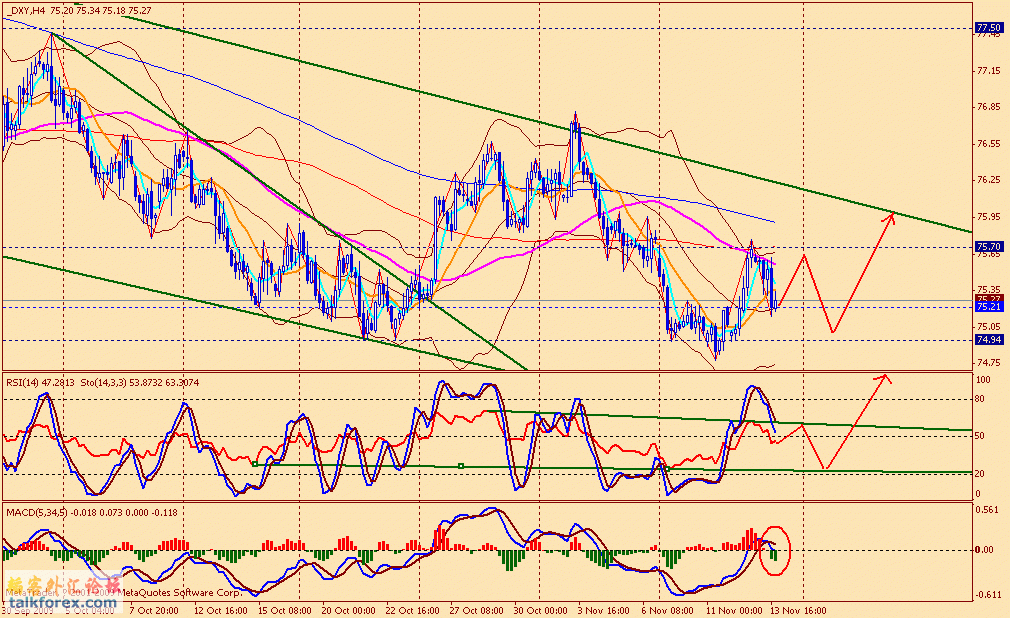Viewport: 1010px width, 618px height.
Task: Click the 0.00 value on MACD scale
Action: (984, 550)
